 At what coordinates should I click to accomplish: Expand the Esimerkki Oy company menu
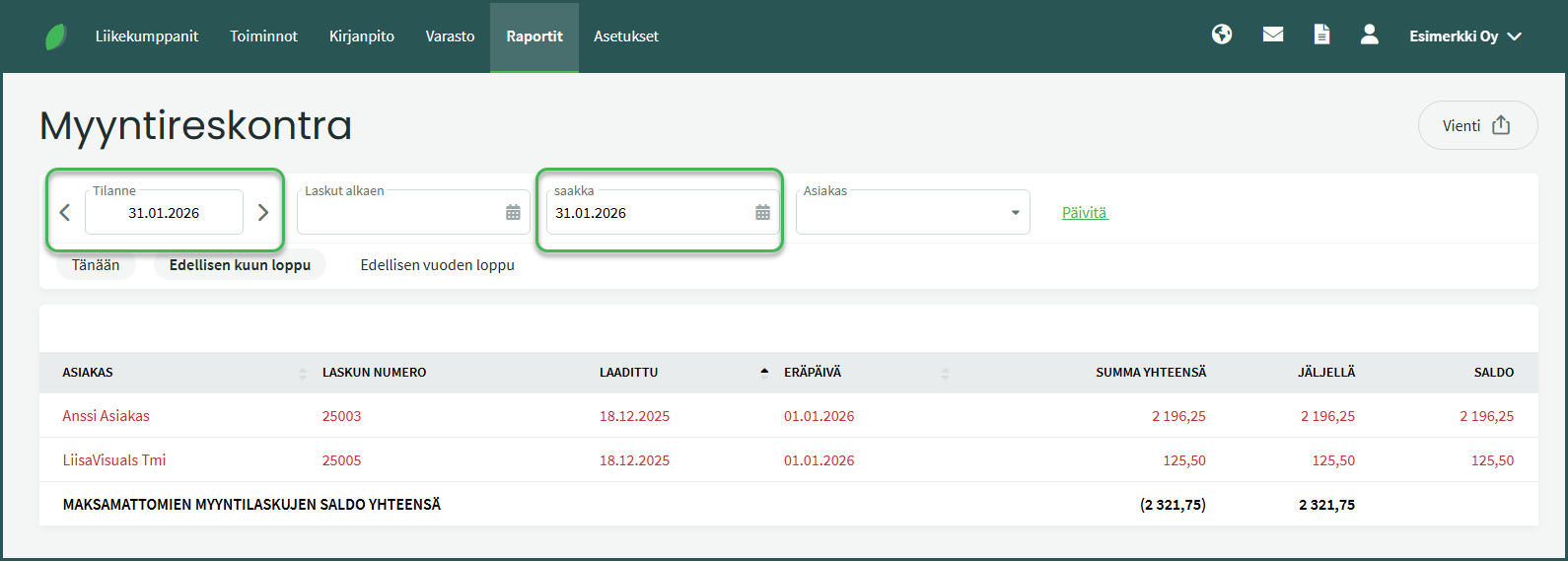[x=1465, y=36]
